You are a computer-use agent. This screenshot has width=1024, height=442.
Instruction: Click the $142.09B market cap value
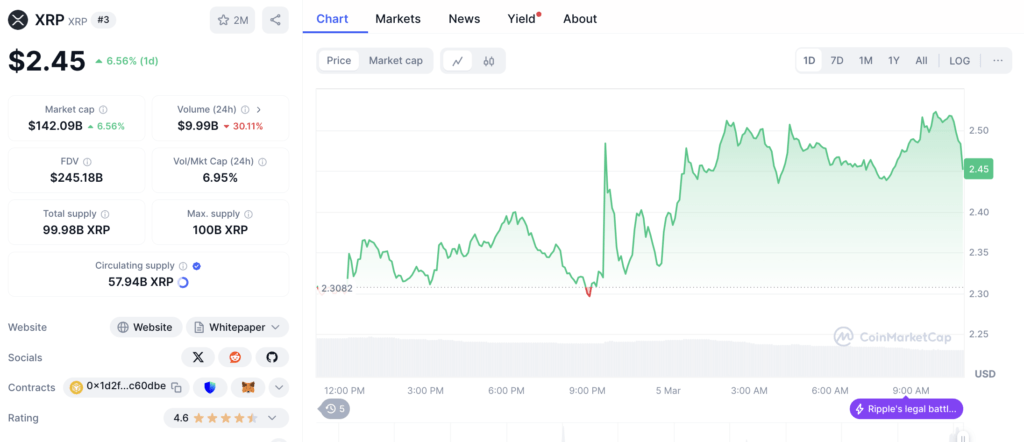point(56,126)
